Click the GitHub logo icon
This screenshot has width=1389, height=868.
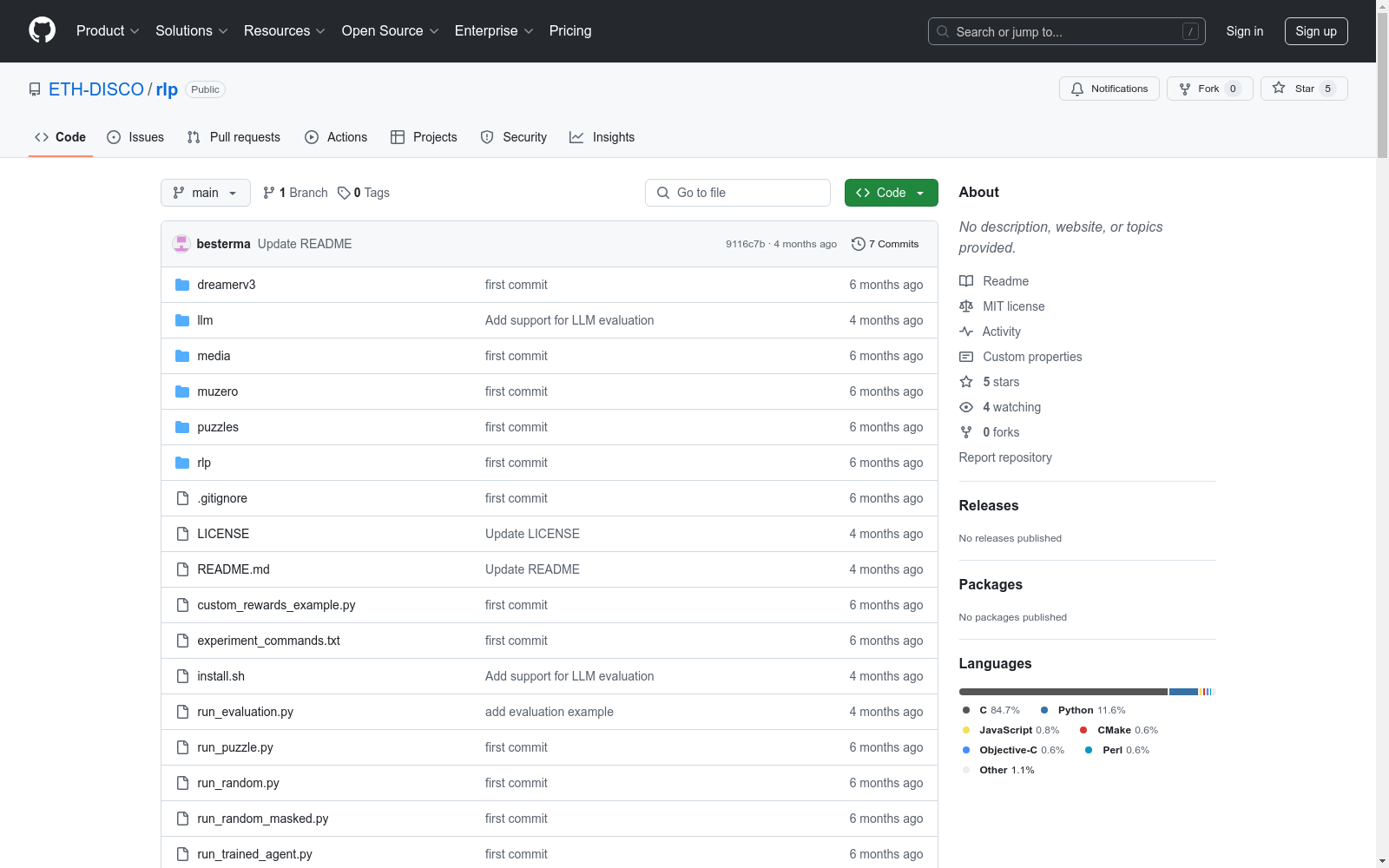tap(42, 30)
